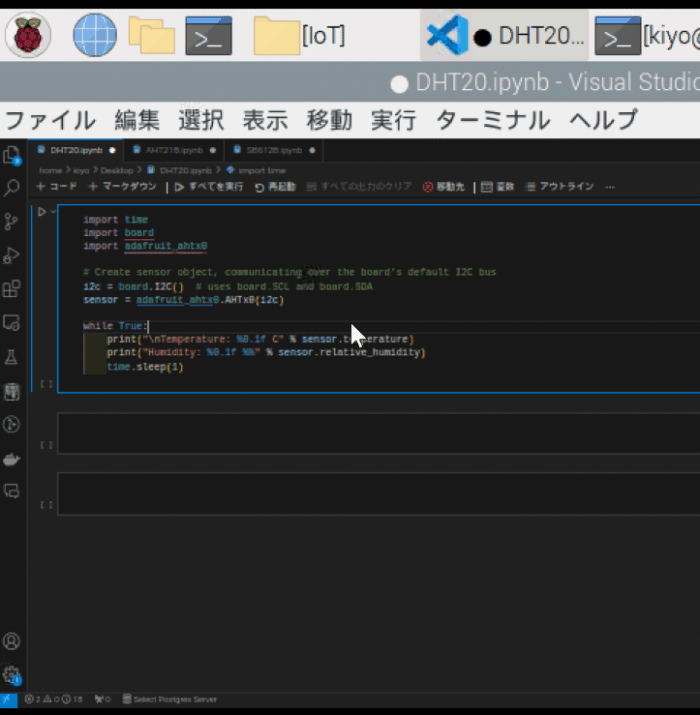Open the 編集 menu
Screen dimensions: 700x715
pos(137,120)
